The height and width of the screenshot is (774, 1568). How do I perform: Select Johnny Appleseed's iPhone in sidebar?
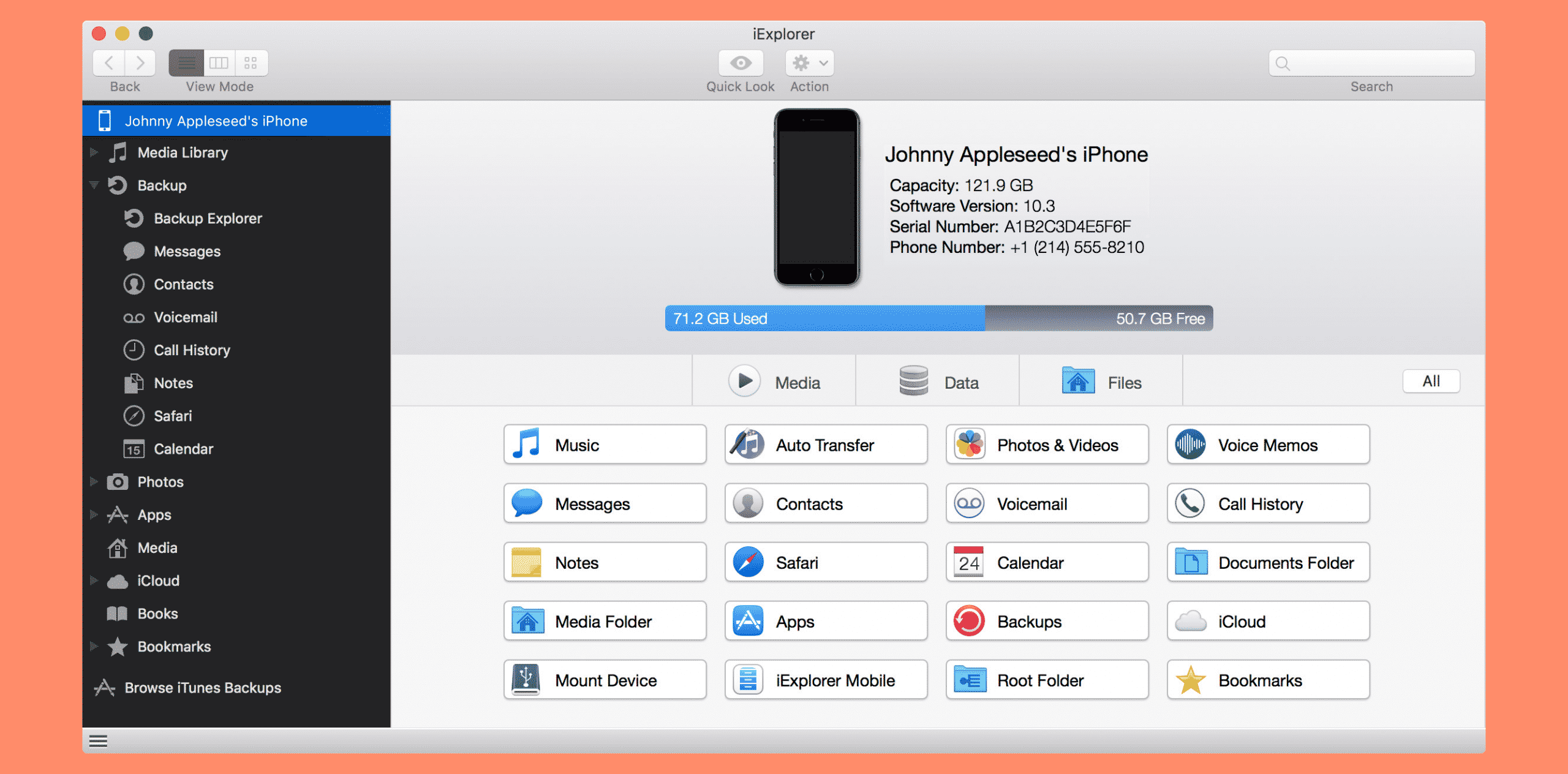pyautogui.click(x=236, y=121)
